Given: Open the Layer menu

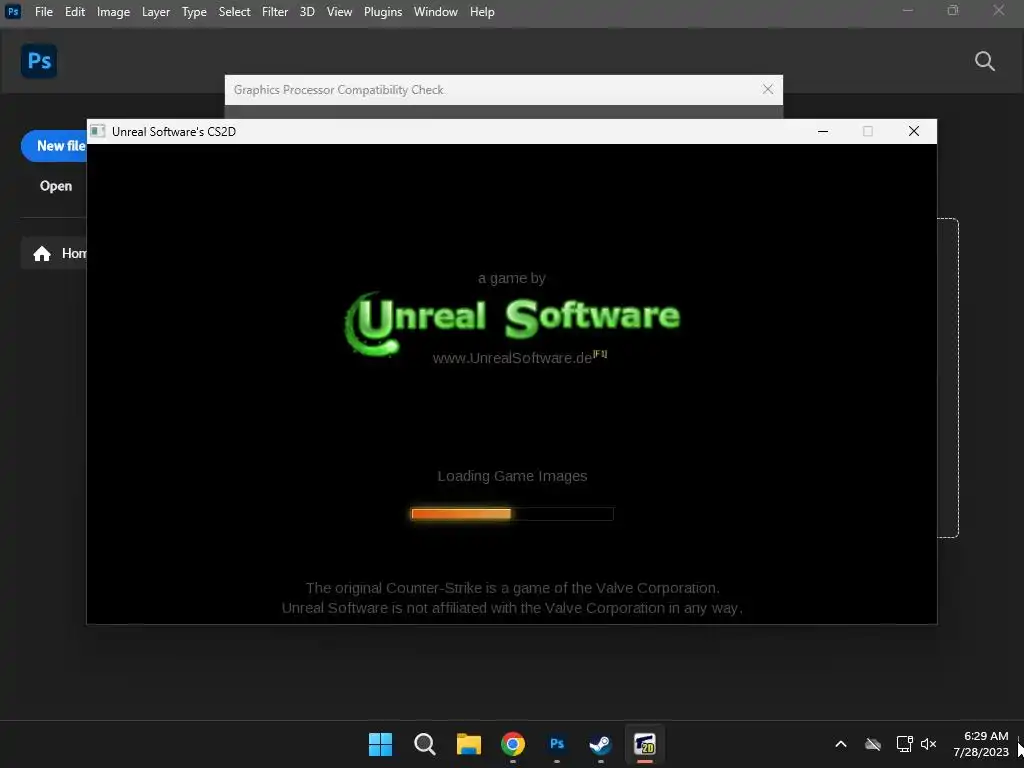Looking at the screenshot, I should 155,12.
